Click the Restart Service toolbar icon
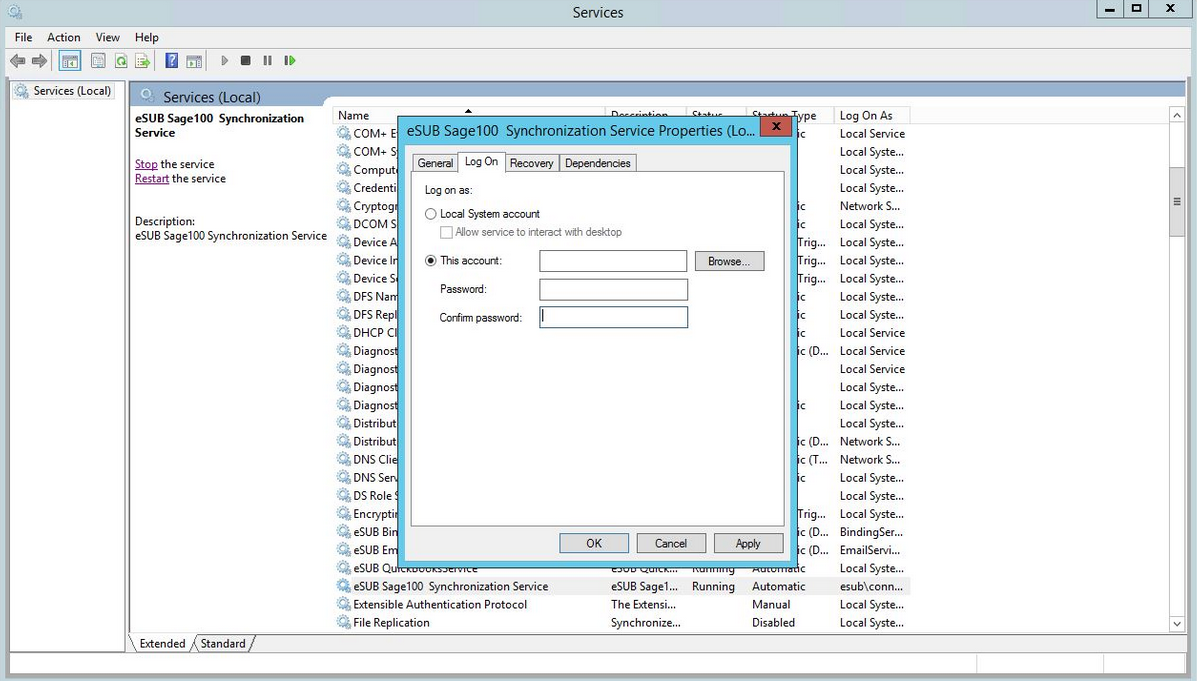 (289, 60)
